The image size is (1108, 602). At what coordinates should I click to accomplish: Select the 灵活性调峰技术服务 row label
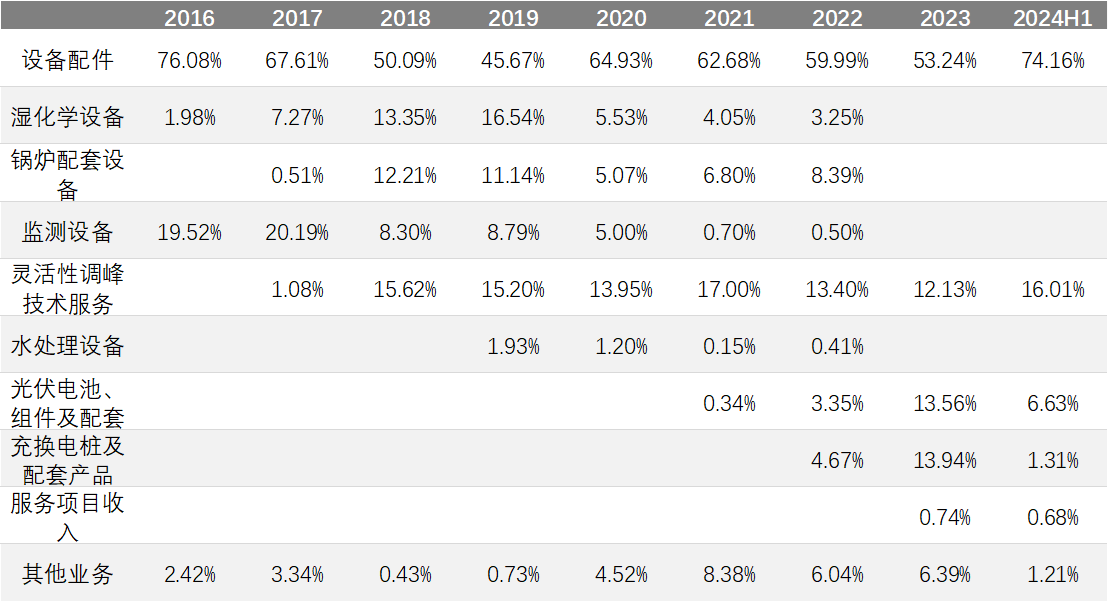(x=68, y=288)
